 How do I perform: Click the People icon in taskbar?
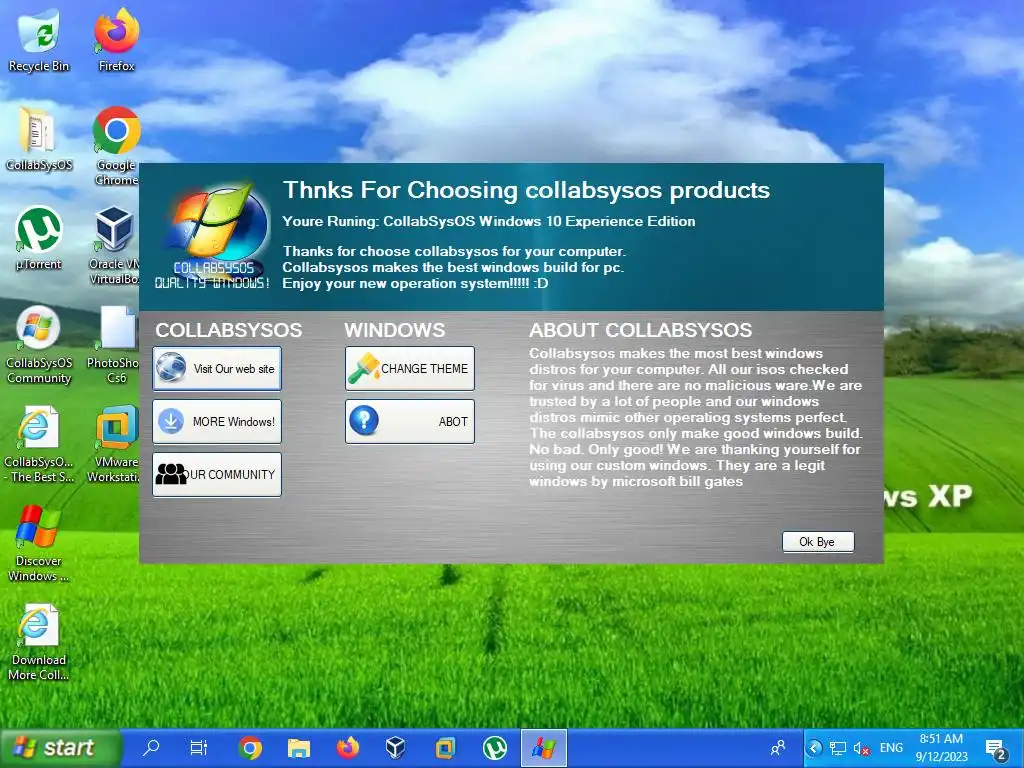point(778,748)
